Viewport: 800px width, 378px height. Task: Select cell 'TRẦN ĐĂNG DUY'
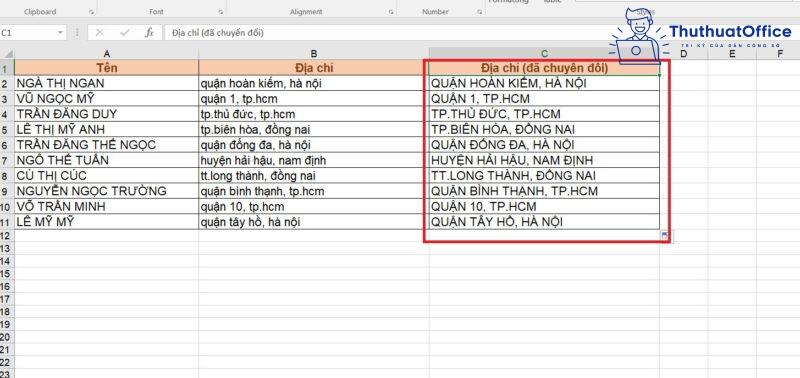107,114
